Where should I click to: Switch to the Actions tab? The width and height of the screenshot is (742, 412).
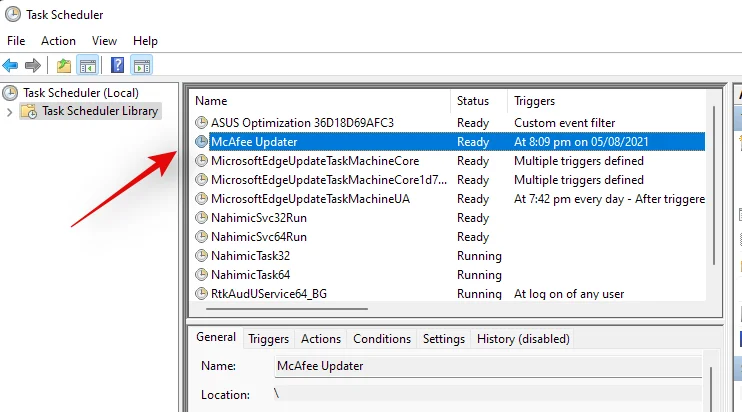point(321,339)
